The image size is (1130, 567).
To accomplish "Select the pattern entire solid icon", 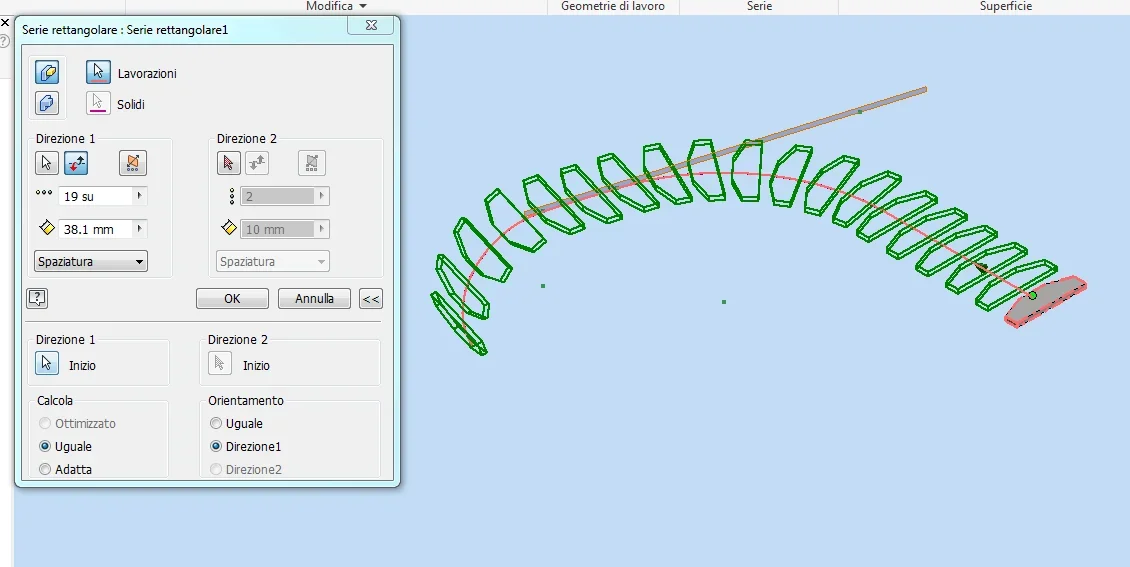I will (47, 103).
